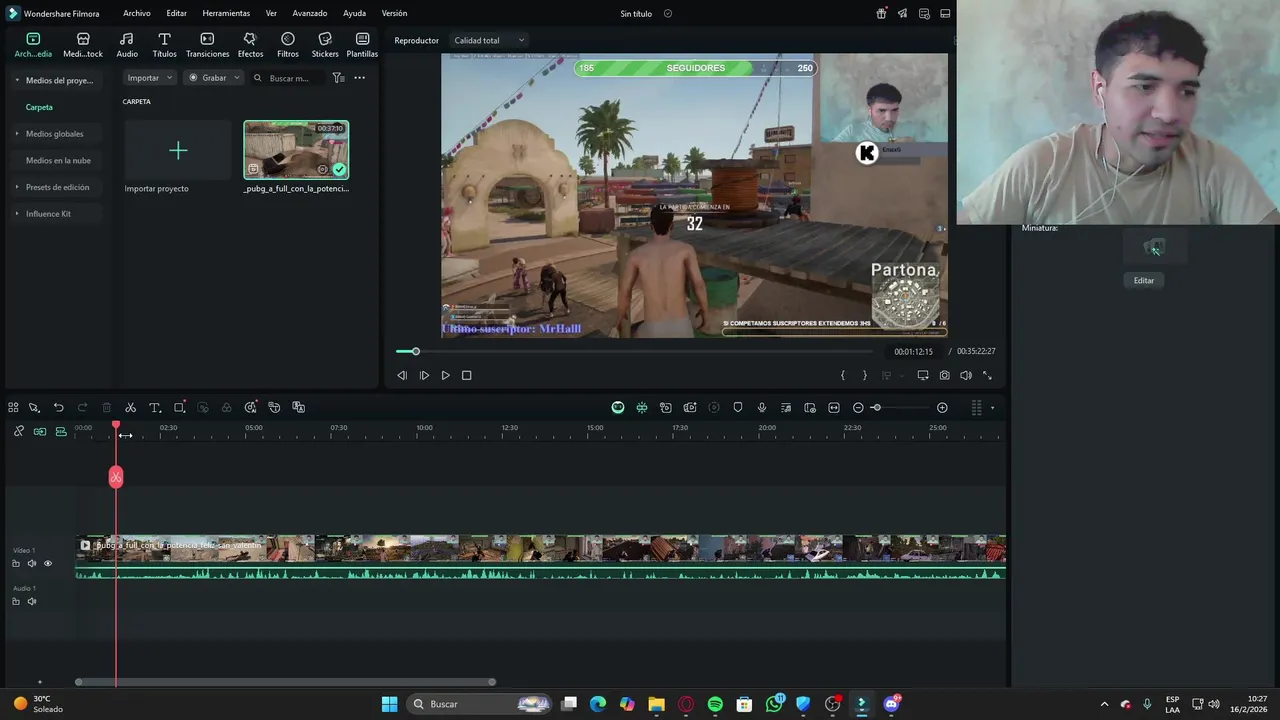Click the filter icon beside search field
The height and width of the screenshot is (720, 1280).
[338, 77]
